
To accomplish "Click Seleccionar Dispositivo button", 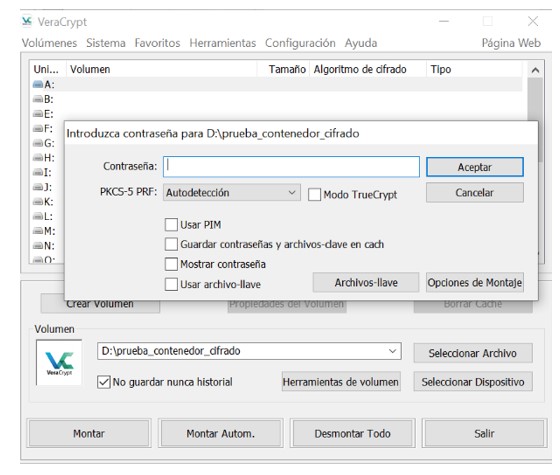I will 473,382.
